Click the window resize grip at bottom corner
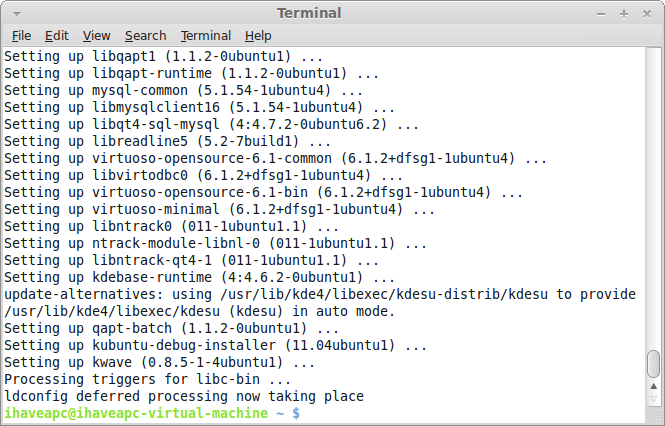 [653, 415]
